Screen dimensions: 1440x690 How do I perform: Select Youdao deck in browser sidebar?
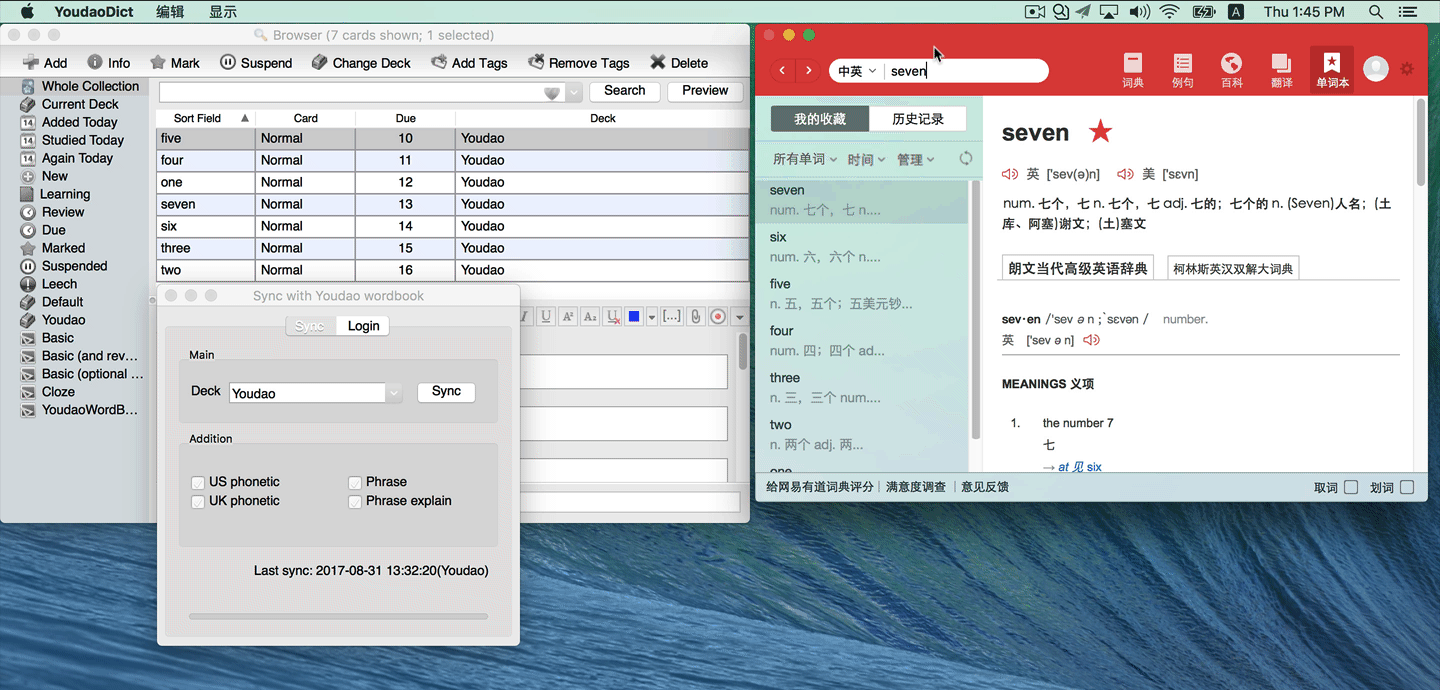[63, 320]
